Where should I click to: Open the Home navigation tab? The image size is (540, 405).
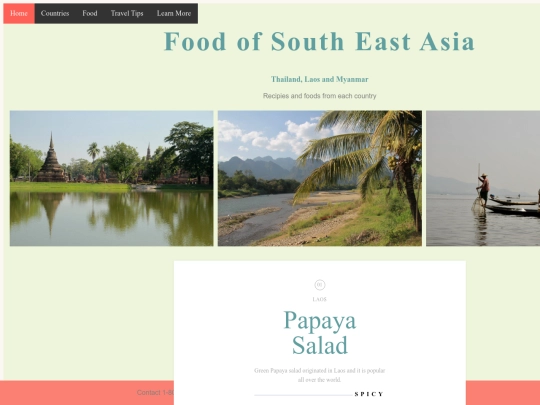(x=19, y=13)
